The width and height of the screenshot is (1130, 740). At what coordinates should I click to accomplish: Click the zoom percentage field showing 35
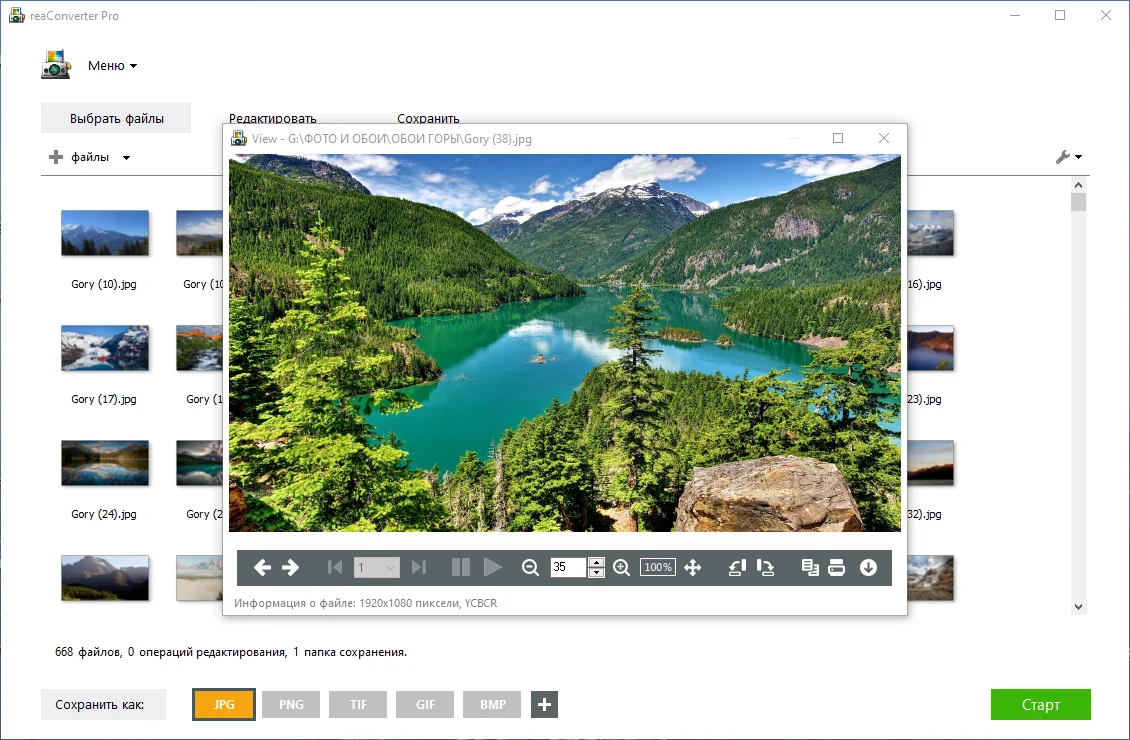(569, 567)
